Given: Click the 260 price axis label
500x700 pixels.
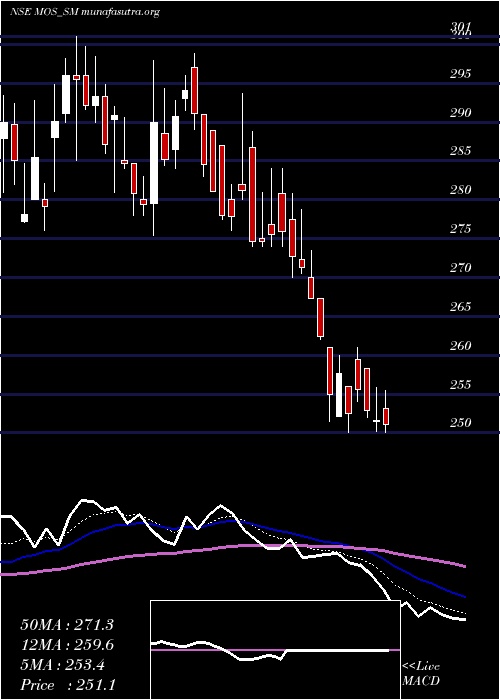Looking at the screenshot, I should pyautogui.click(x=461, y=346).
